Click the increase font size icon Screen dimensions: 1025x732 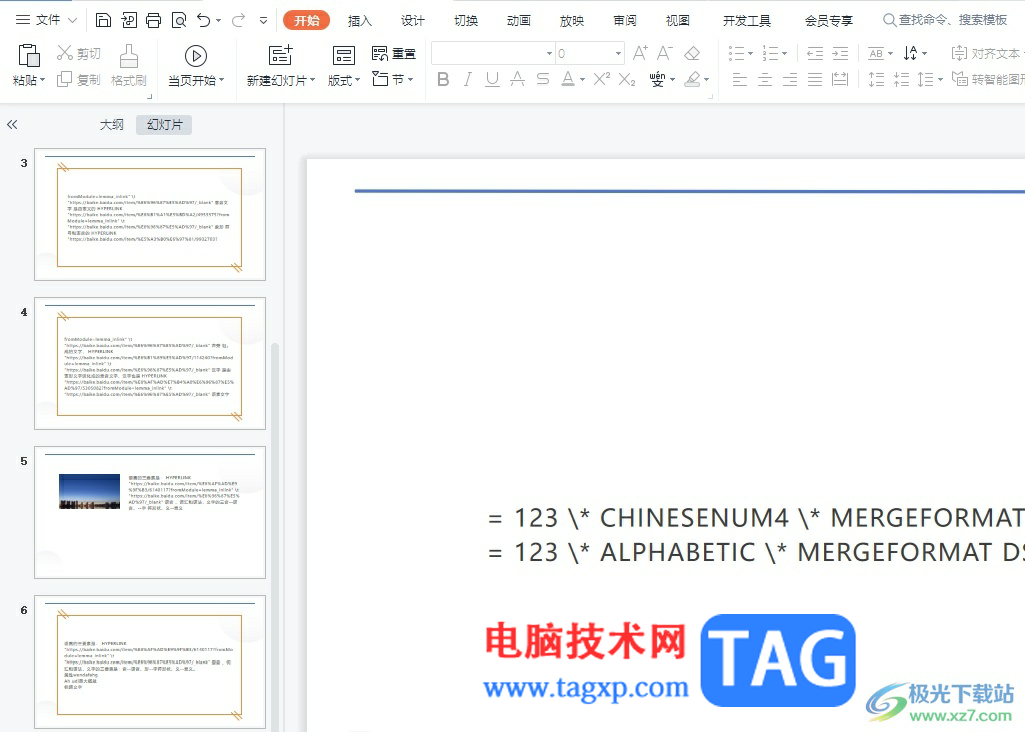click(641, 53)
